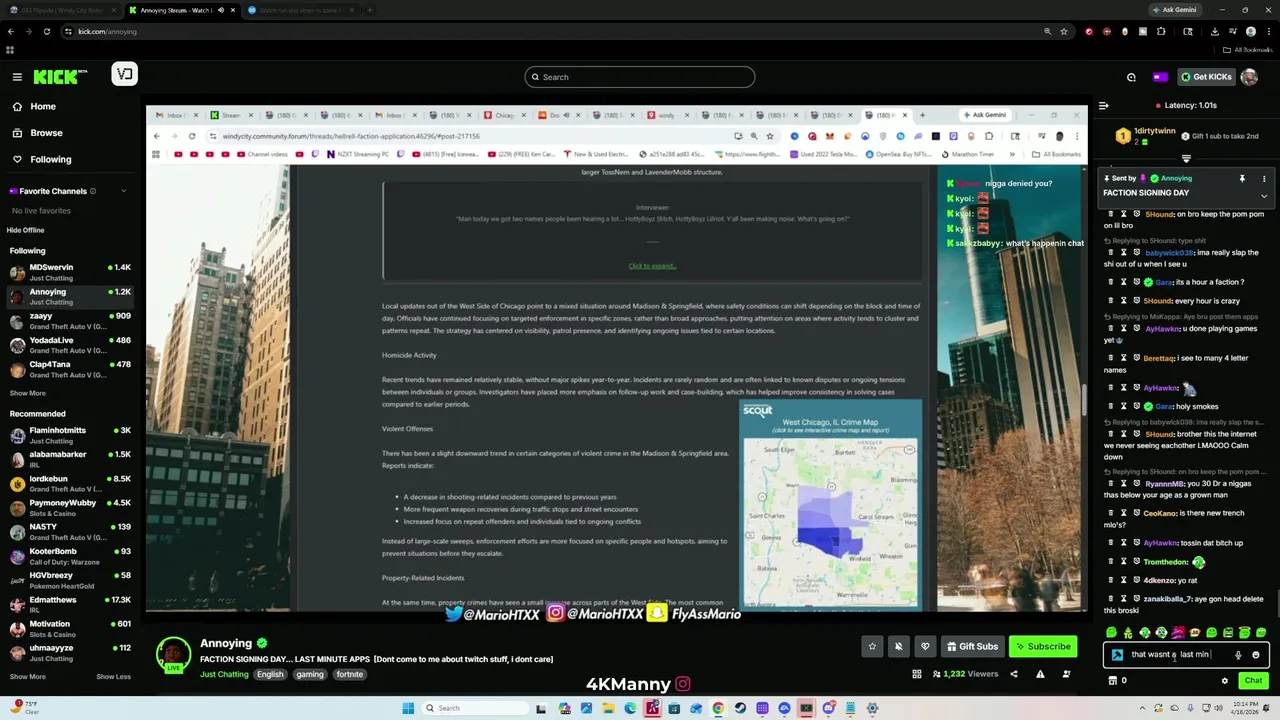Collapse the Favorite Channels section

[x=124, y=191]
